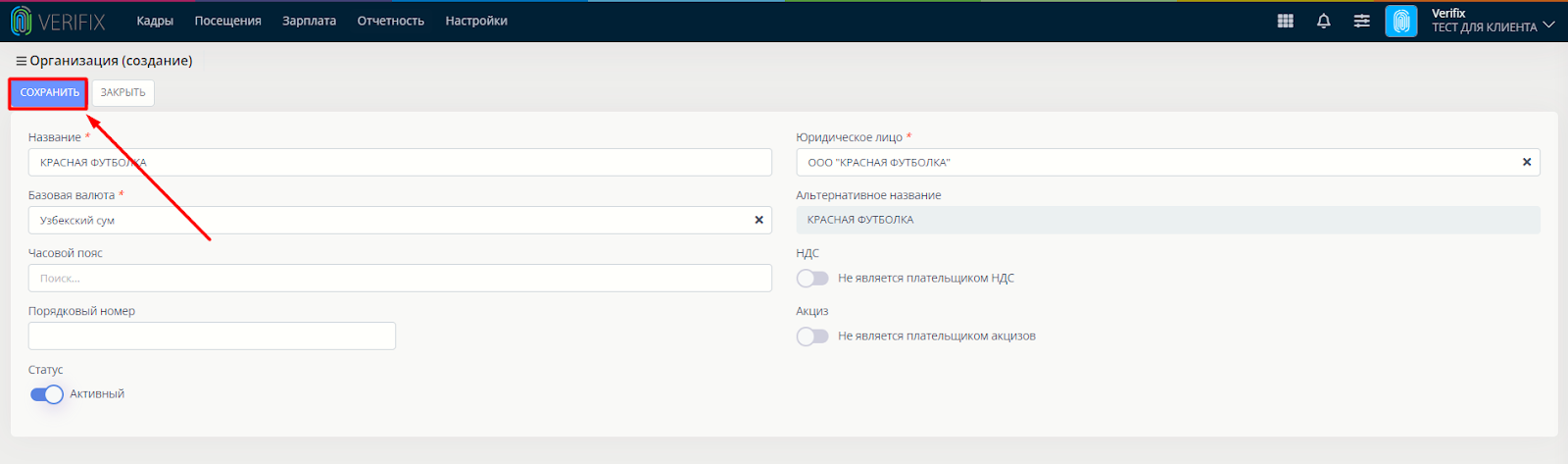Viewport: 1568px width, 464px height.
Task: Click the Не является плательщиком НДС label
Action: tap(926, 279)
